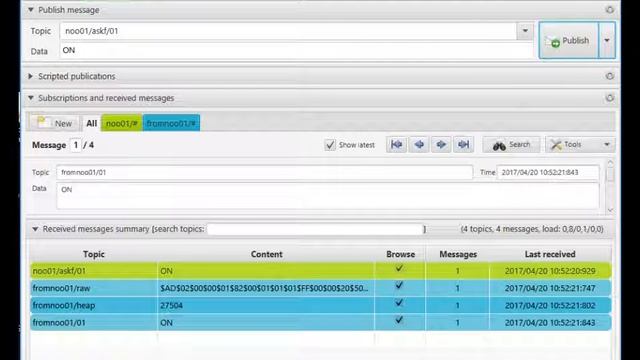Toggle the Show latest checkbox

coord(330,145)
